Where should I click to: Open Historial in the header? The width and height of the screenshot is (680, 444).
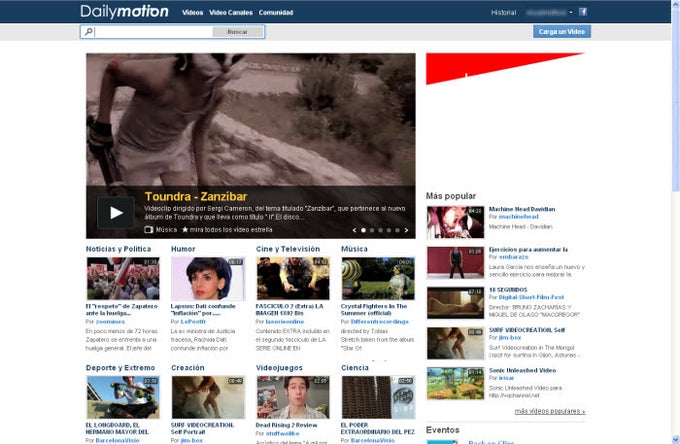pyautogui.click(x=503, y=13)
